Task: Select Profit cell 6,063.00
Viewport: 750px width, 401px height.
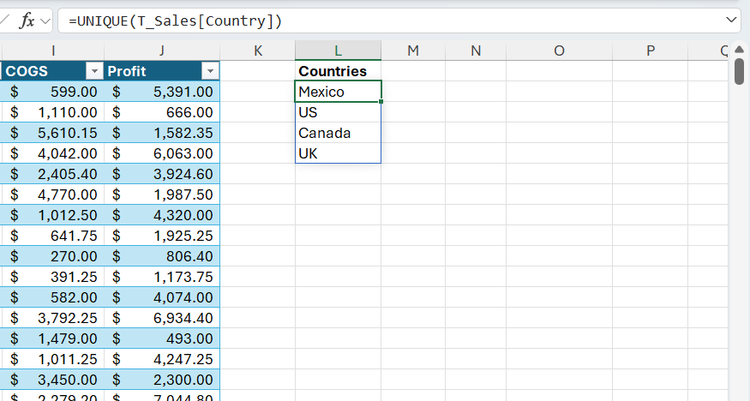Action: tap(162, 153)
